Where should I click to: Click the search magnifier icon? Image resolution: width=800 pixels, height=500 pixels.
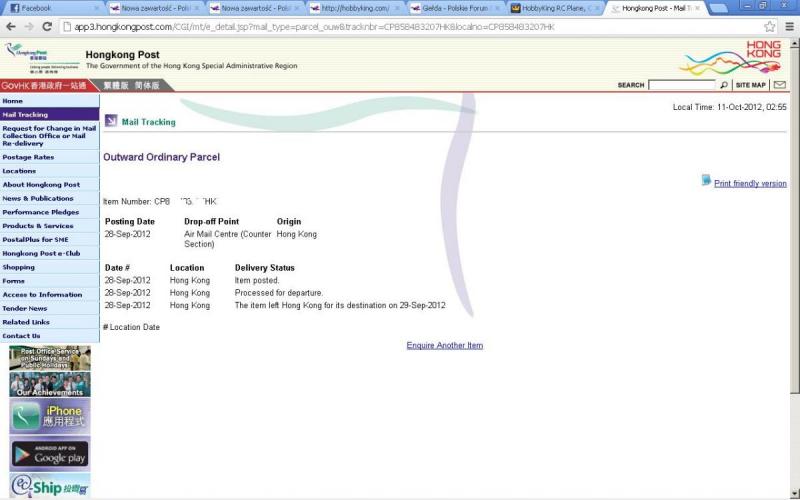[x=724, y=85]
